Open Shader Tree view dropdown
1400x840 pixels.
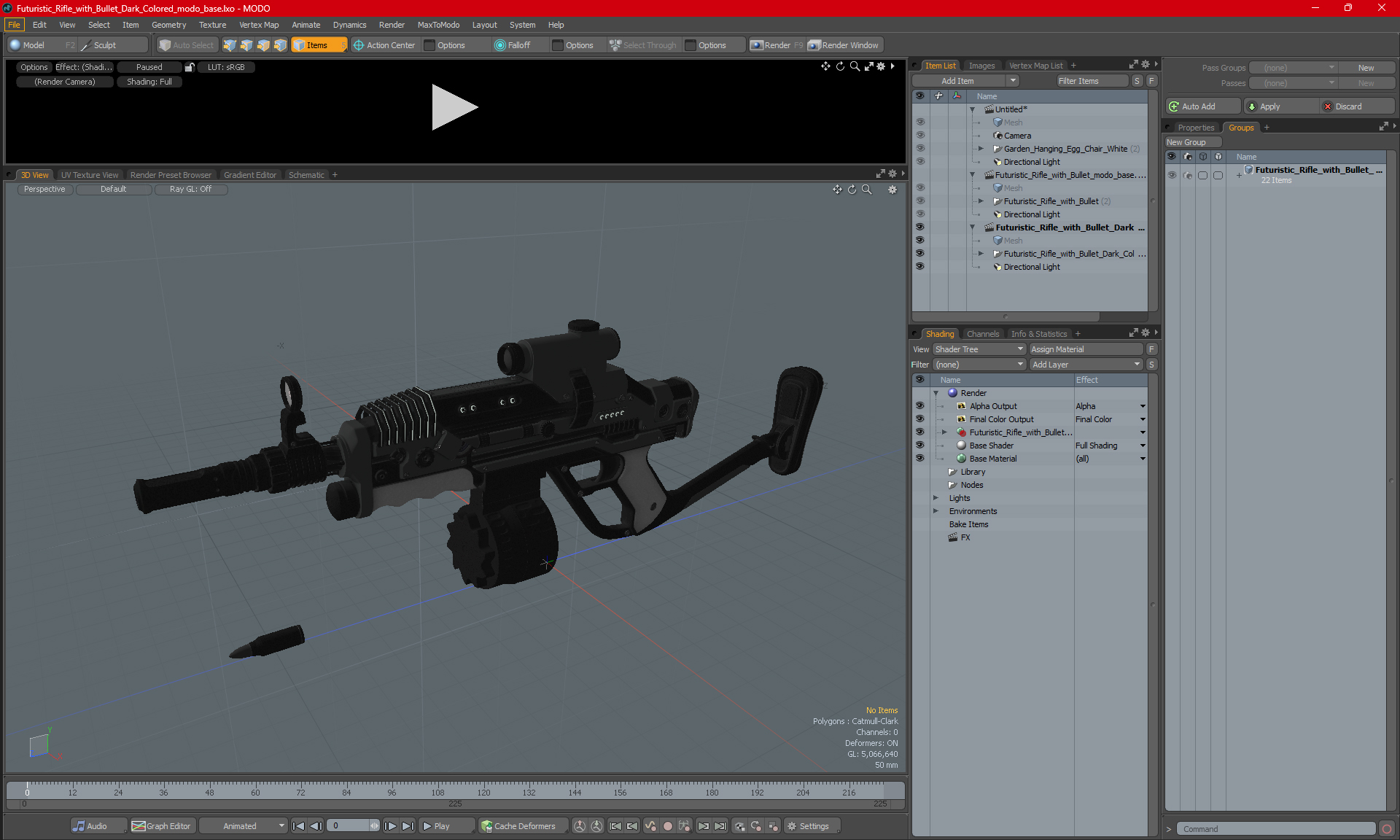point(979,349)
